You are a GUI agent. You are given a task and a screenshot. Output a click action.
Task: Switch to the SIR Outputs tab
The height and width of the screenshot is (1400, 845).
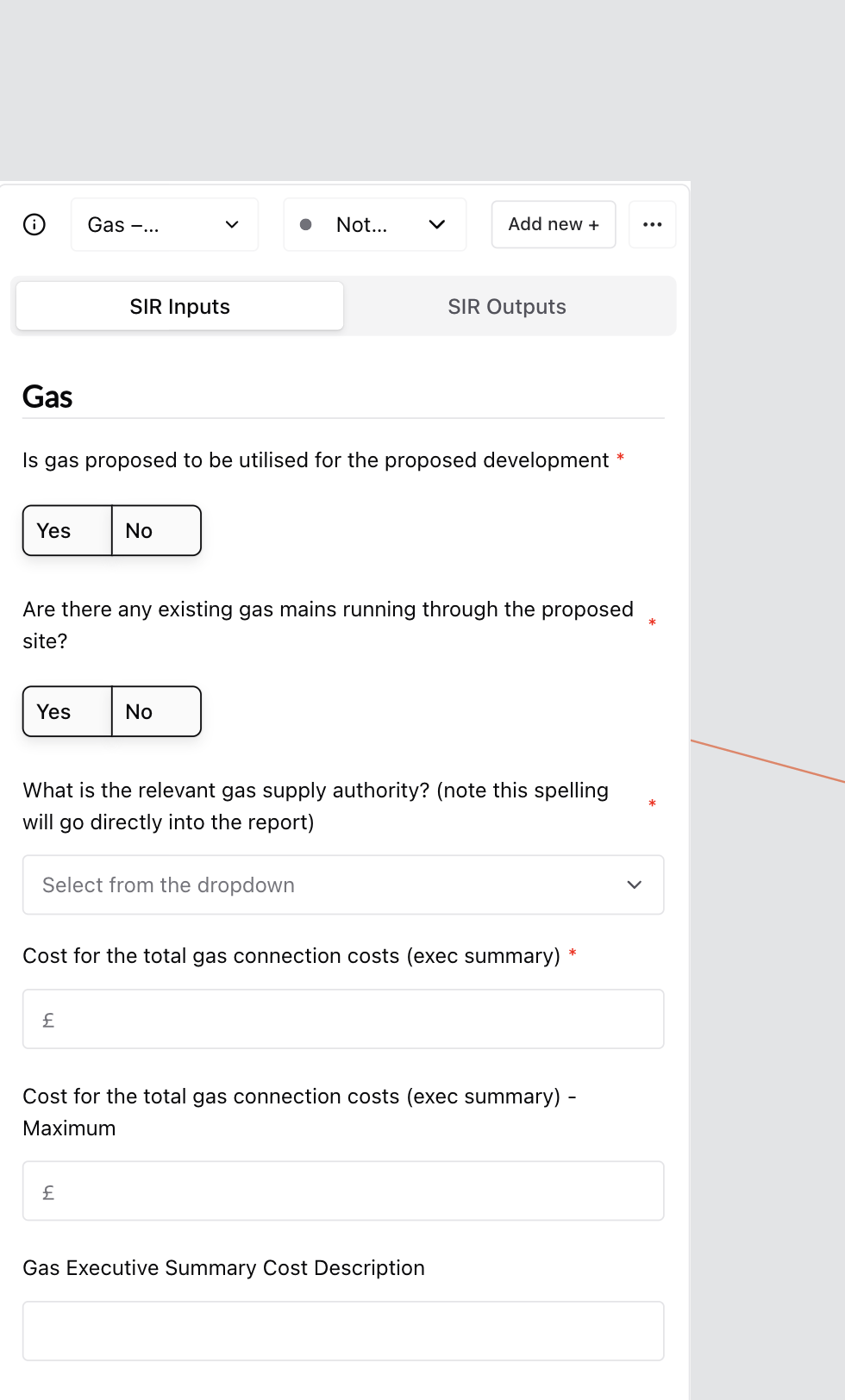(507, 307)
